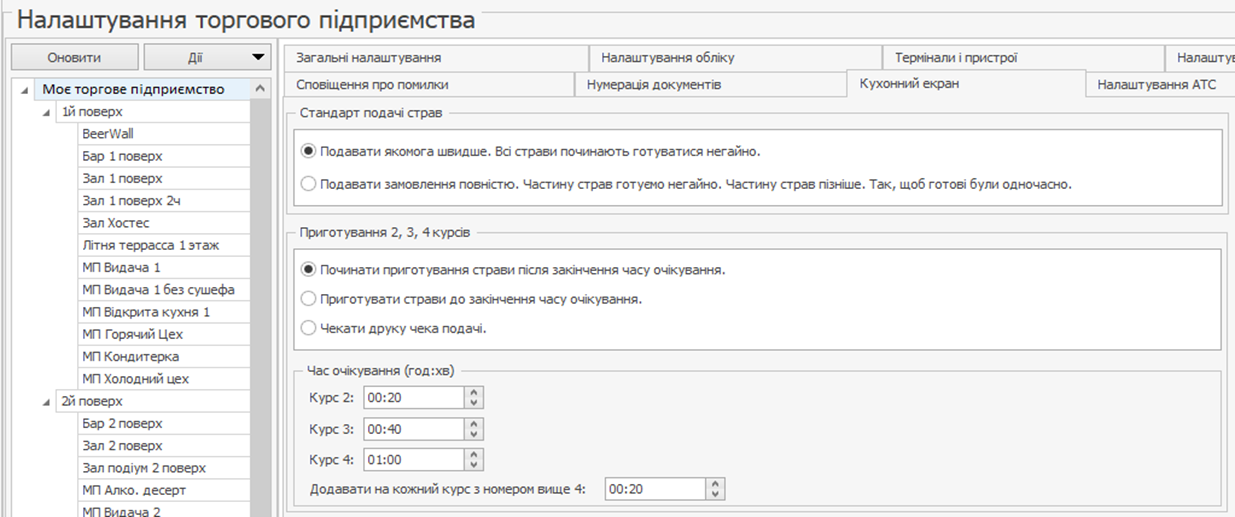The image size is (1235, 517).
Task: Decrease Курс 4 time with down arrow
Action: click(474, 465)
